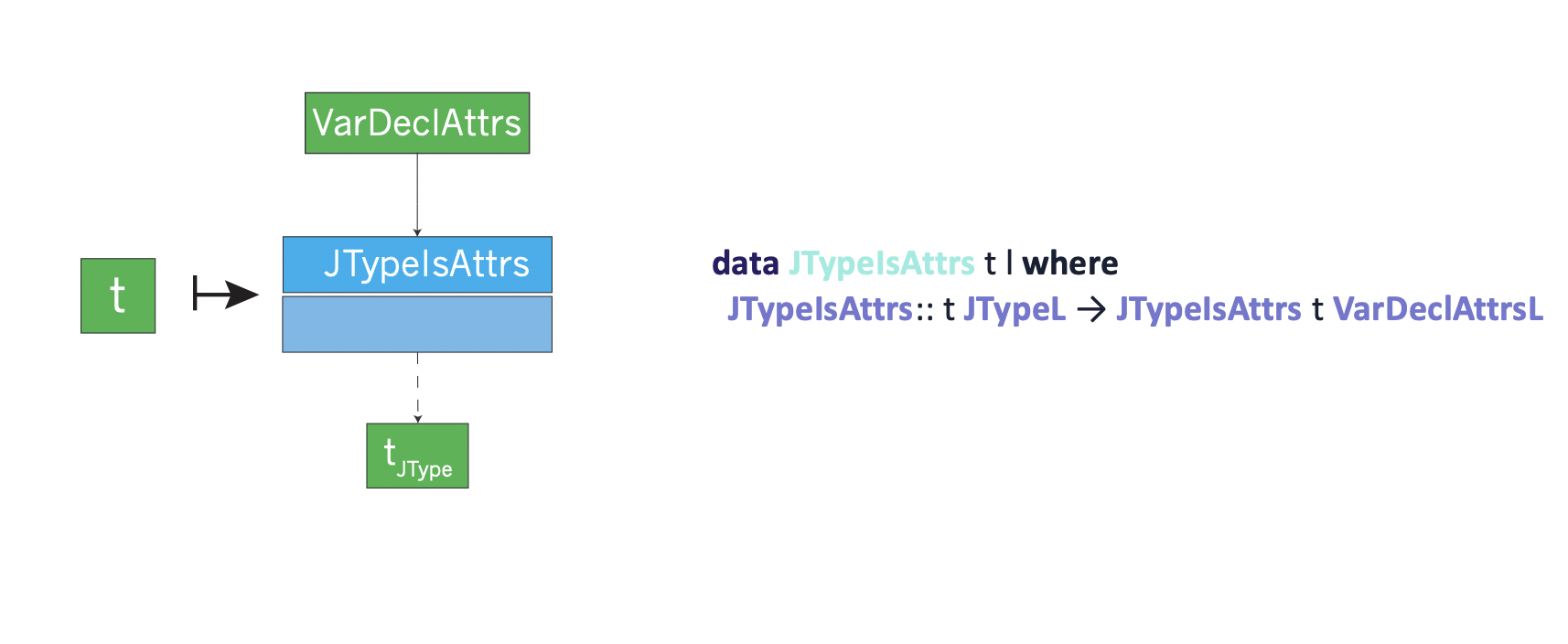Screen dimensions: 1568x644
Task: Select the blue JTypeIsAttrs header box
Action: point(417,264)
